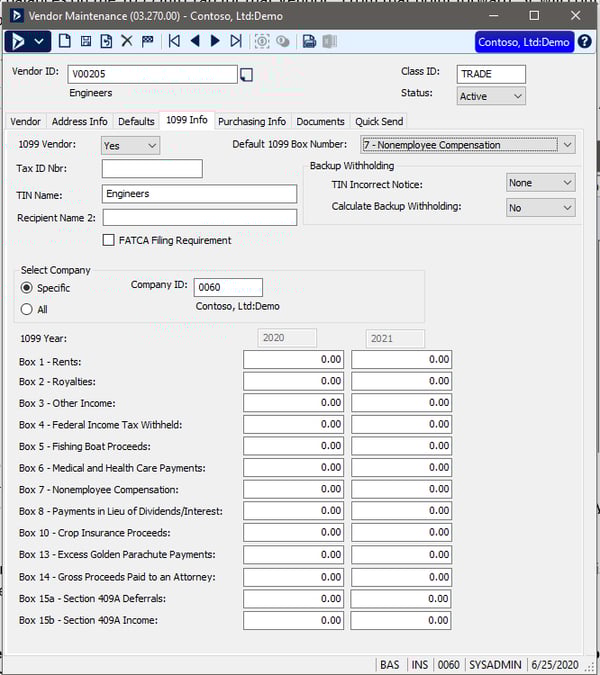The width and height of the screenshot is (600, 675).
Task: Go to the last vendor record
Action: pyautogui.click(x=236, y=41)
